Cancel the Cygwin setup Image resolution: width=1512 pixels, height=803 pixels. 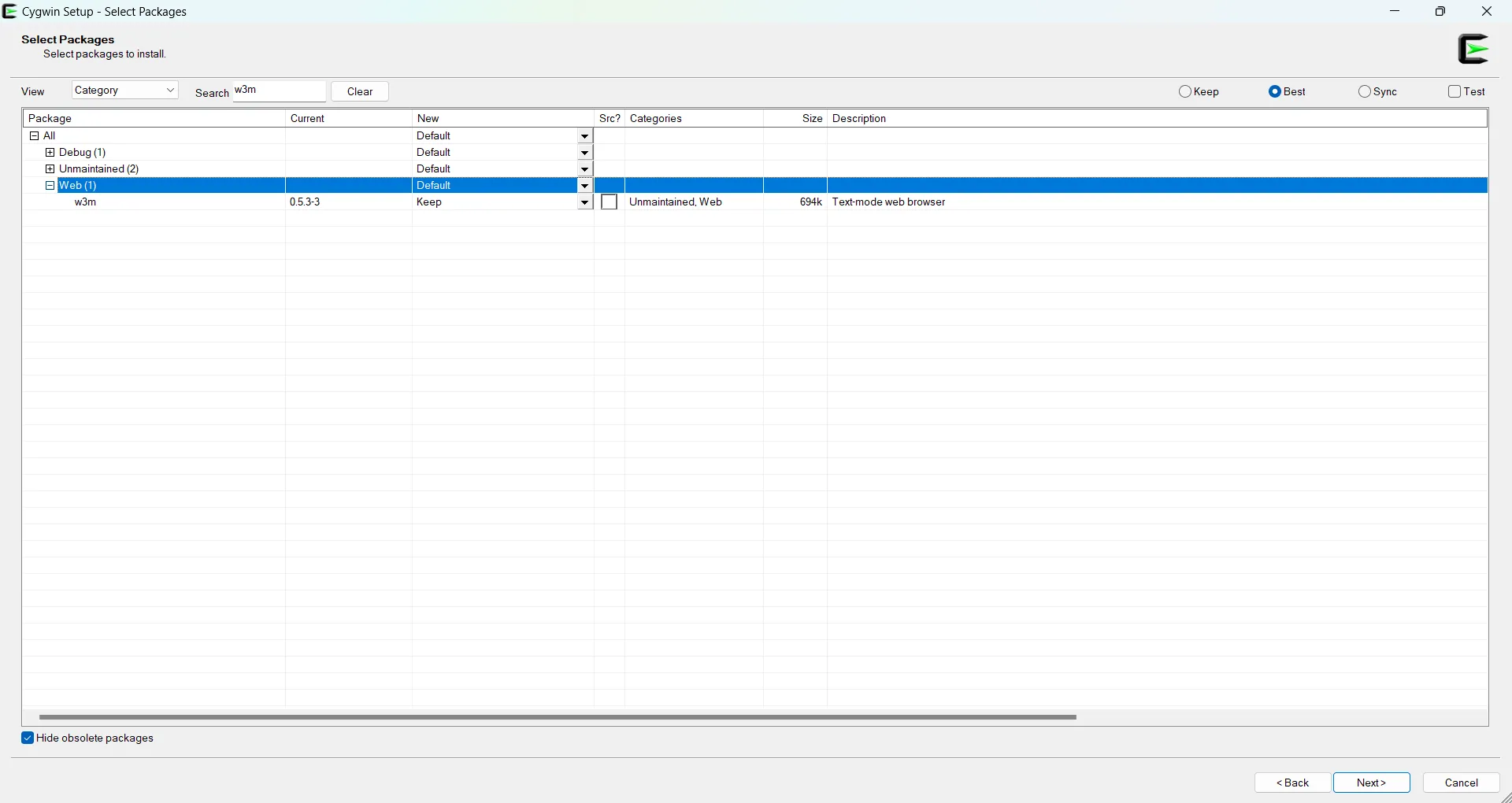point(1462,783)
